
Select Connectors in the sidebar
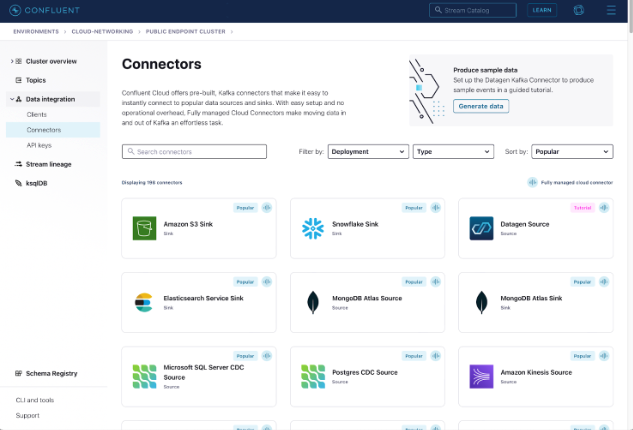[53, 130]
